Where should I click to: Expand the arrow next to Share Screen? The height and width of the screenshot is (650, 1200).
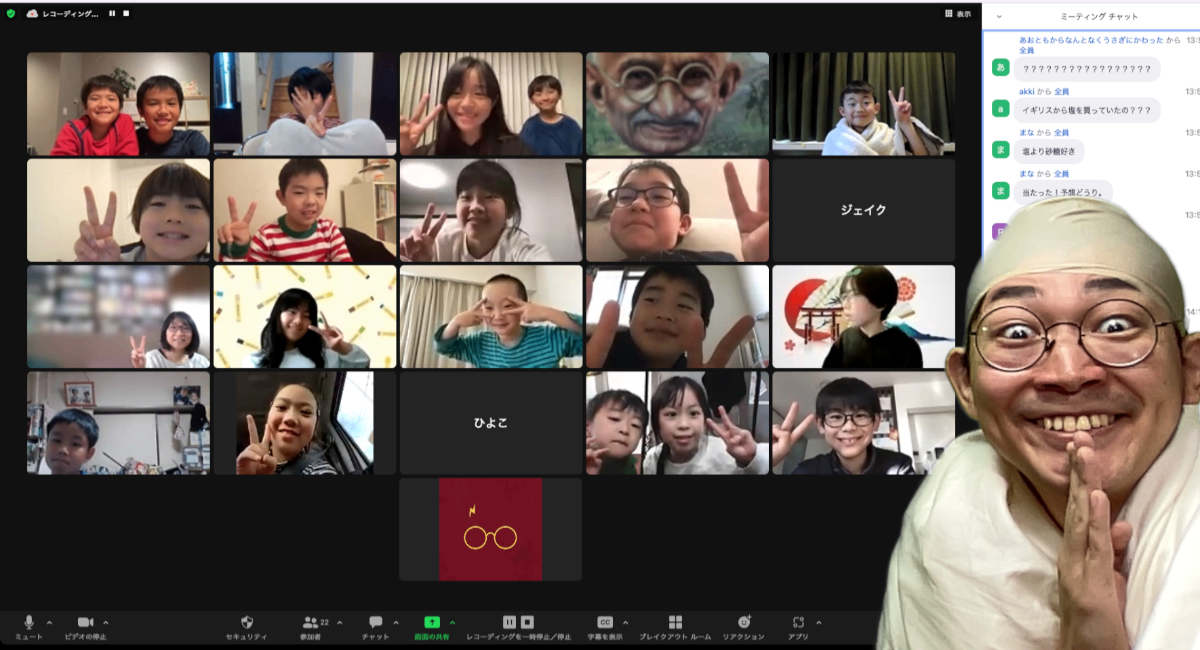coord(452,622)
